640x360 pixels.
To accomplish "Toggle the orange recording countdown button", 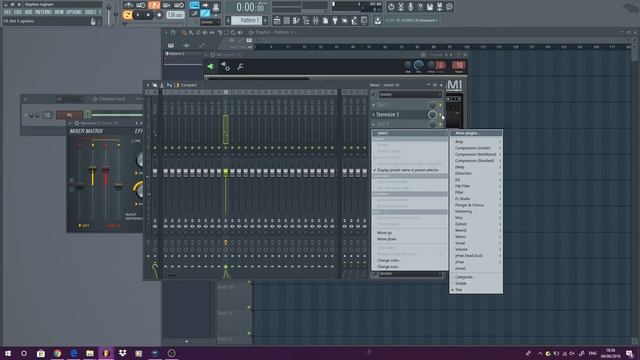I will (154, 5).
